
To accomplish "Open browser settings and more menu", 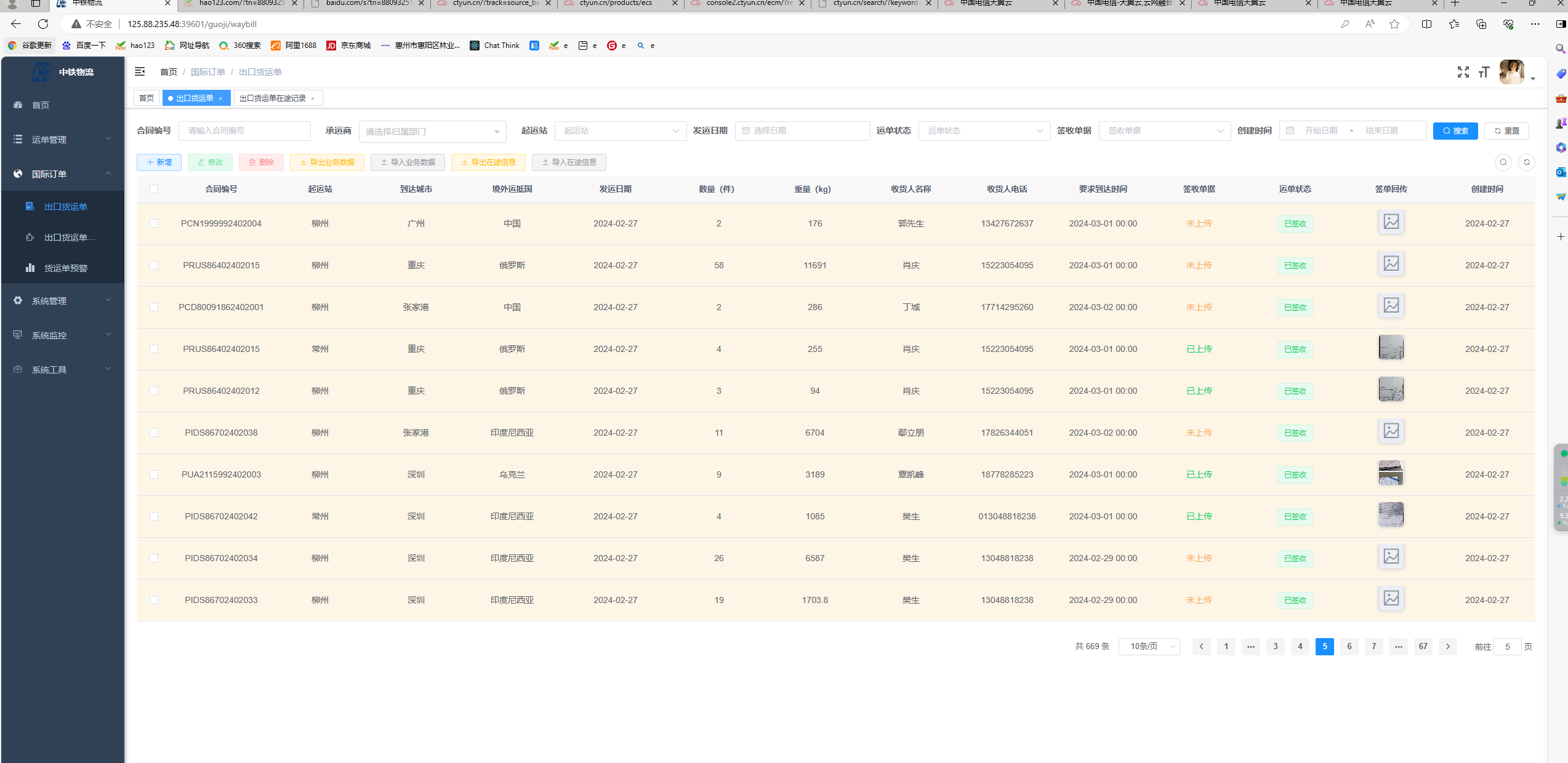I will [x=1535, y=24].
